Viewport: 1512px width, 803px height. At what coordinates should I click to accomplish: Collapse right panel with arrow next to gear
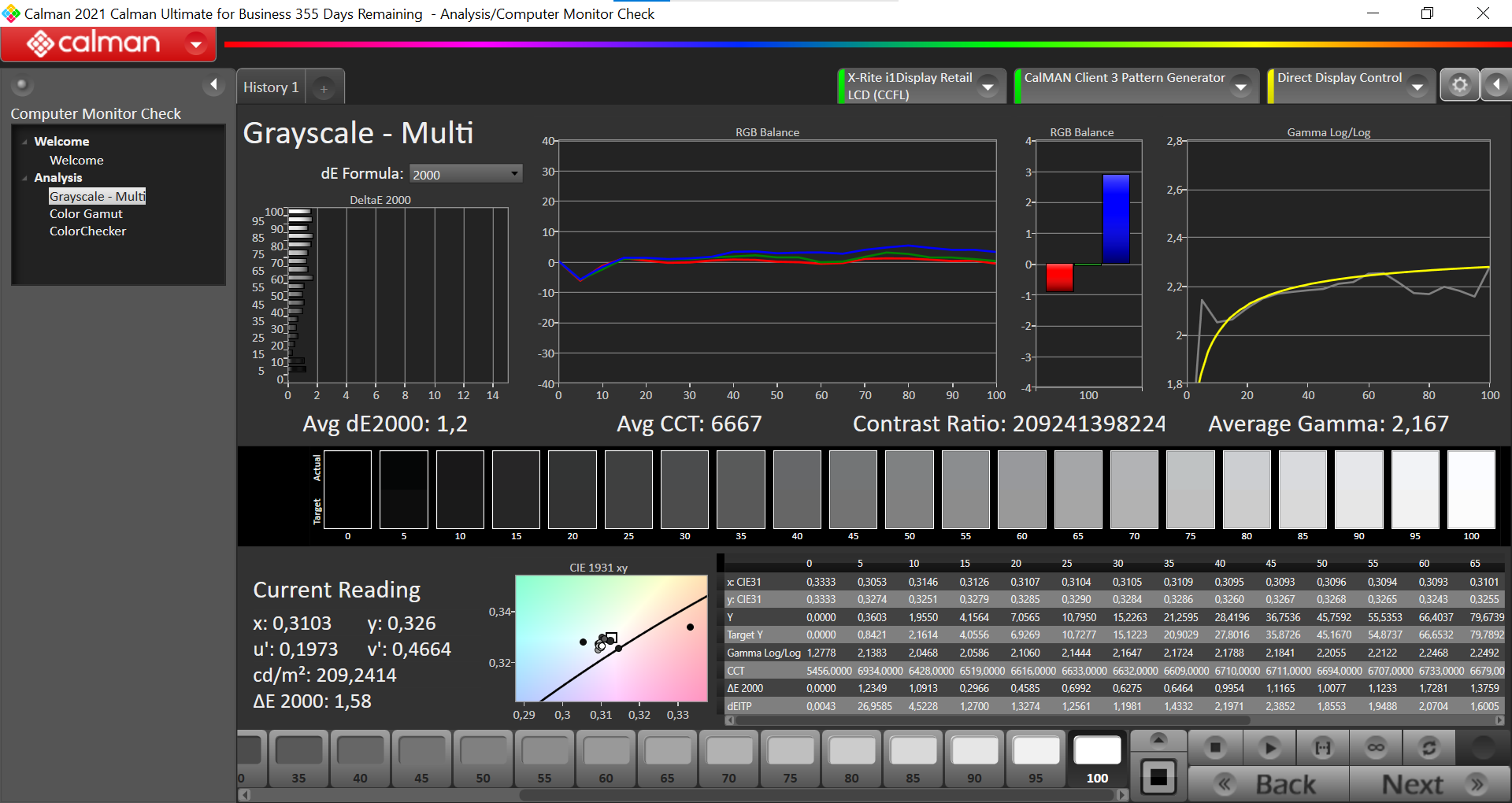pos(1496,85)
